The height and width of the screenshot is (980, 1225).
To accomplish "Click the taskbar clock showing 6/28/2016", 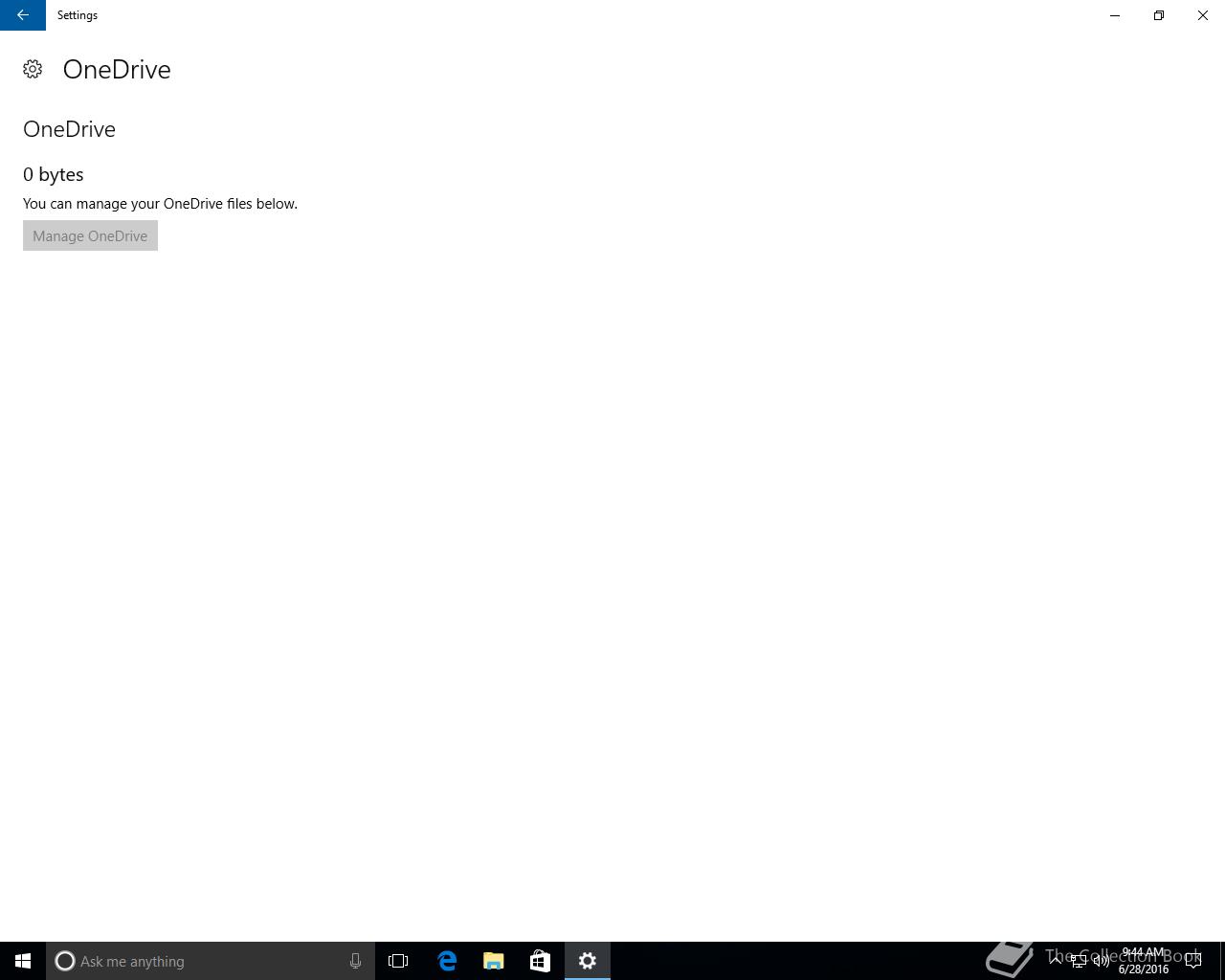I will coord(1144,961).
